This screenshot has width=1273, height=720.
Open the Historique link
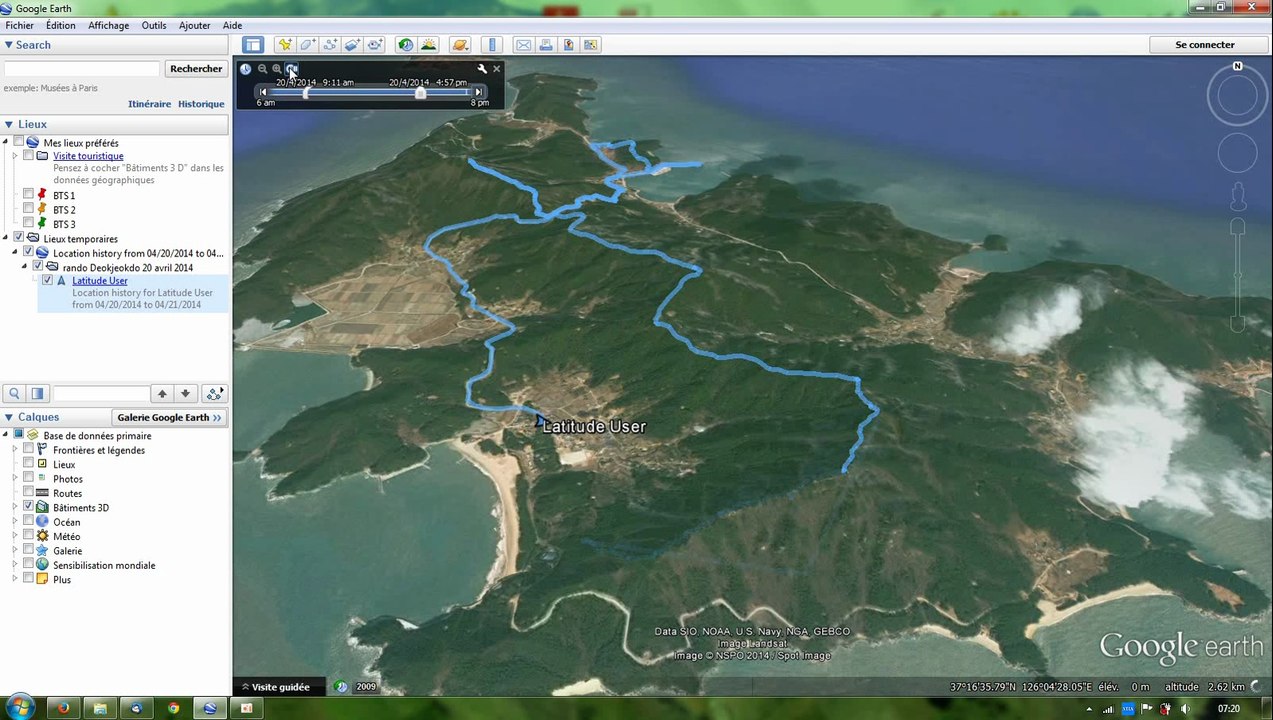point(201,104)
